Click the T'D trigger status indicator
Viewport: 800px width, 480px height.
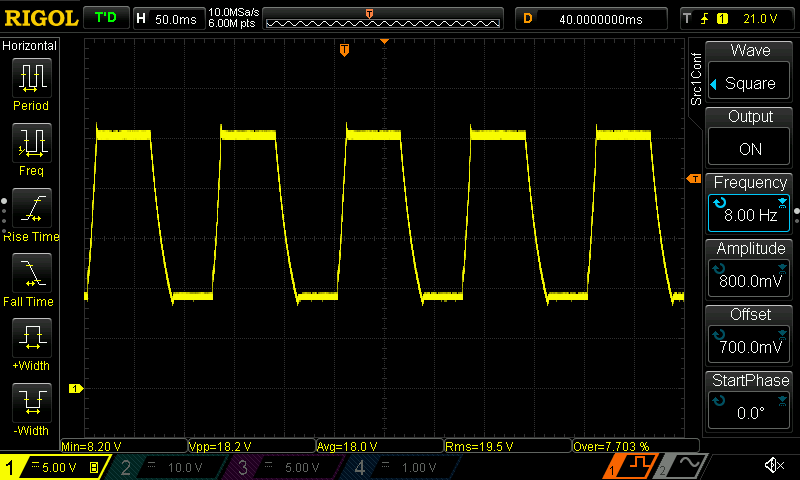click(x=106, y=18)
